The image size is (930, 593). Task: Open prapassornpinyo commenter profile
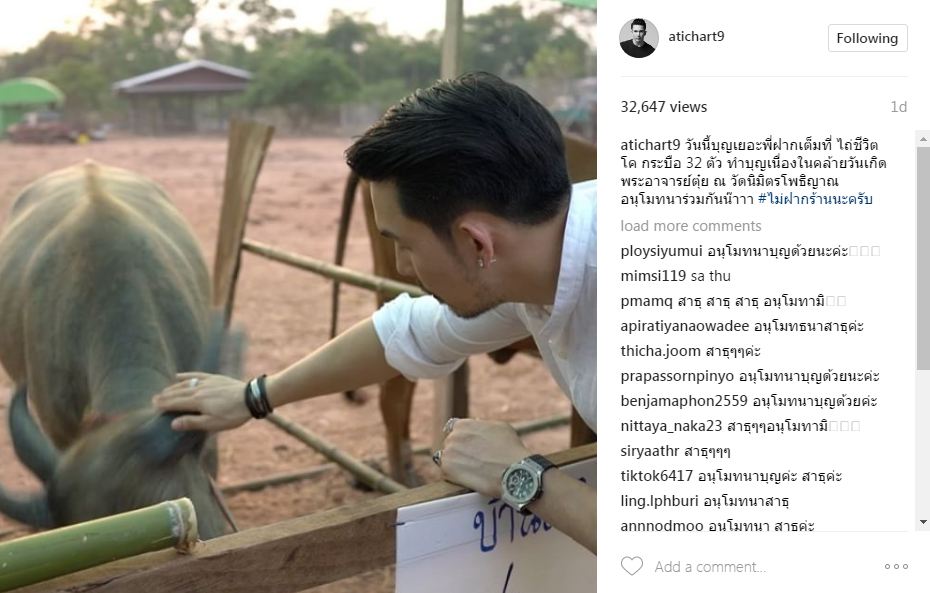[x=677, y=376]
